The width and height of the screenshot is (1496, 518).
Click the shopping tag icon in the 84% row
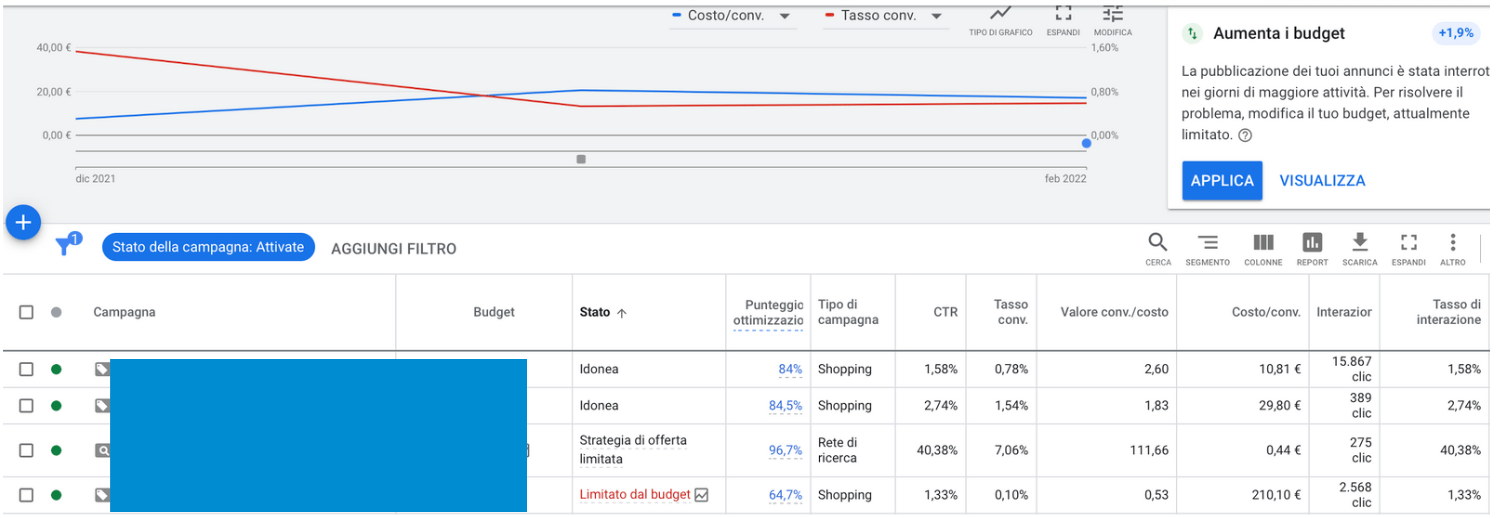point(102,369)
